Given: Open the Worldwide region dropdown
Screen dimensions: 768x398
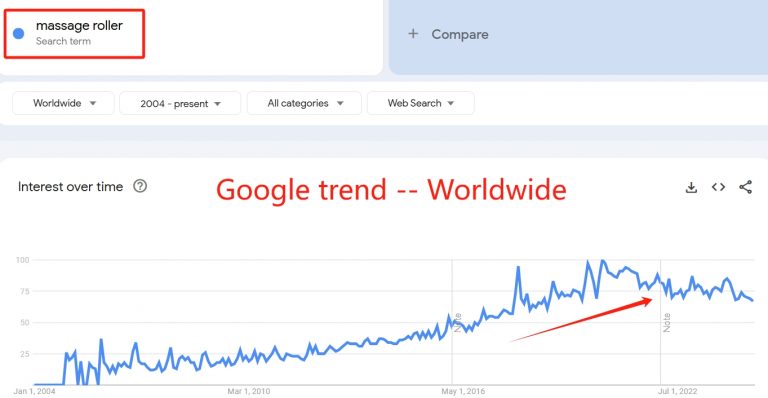Looking at the screenshot, I should click(x=63, y=103).
